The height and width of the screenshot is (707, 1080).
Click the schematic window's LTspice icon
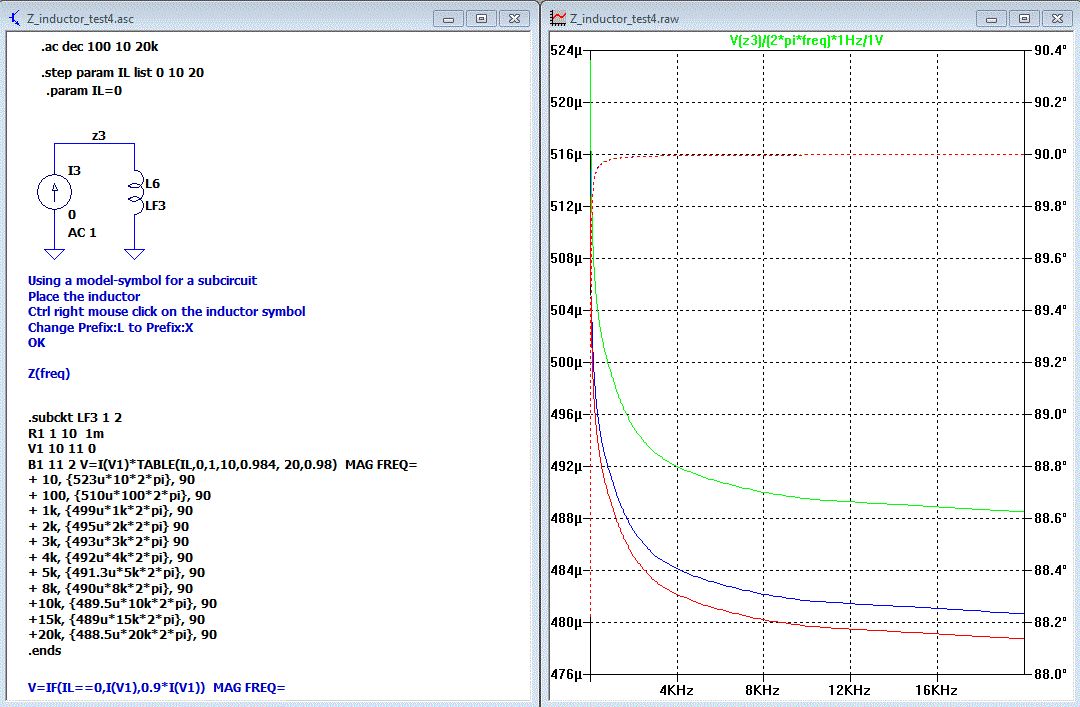14,18
